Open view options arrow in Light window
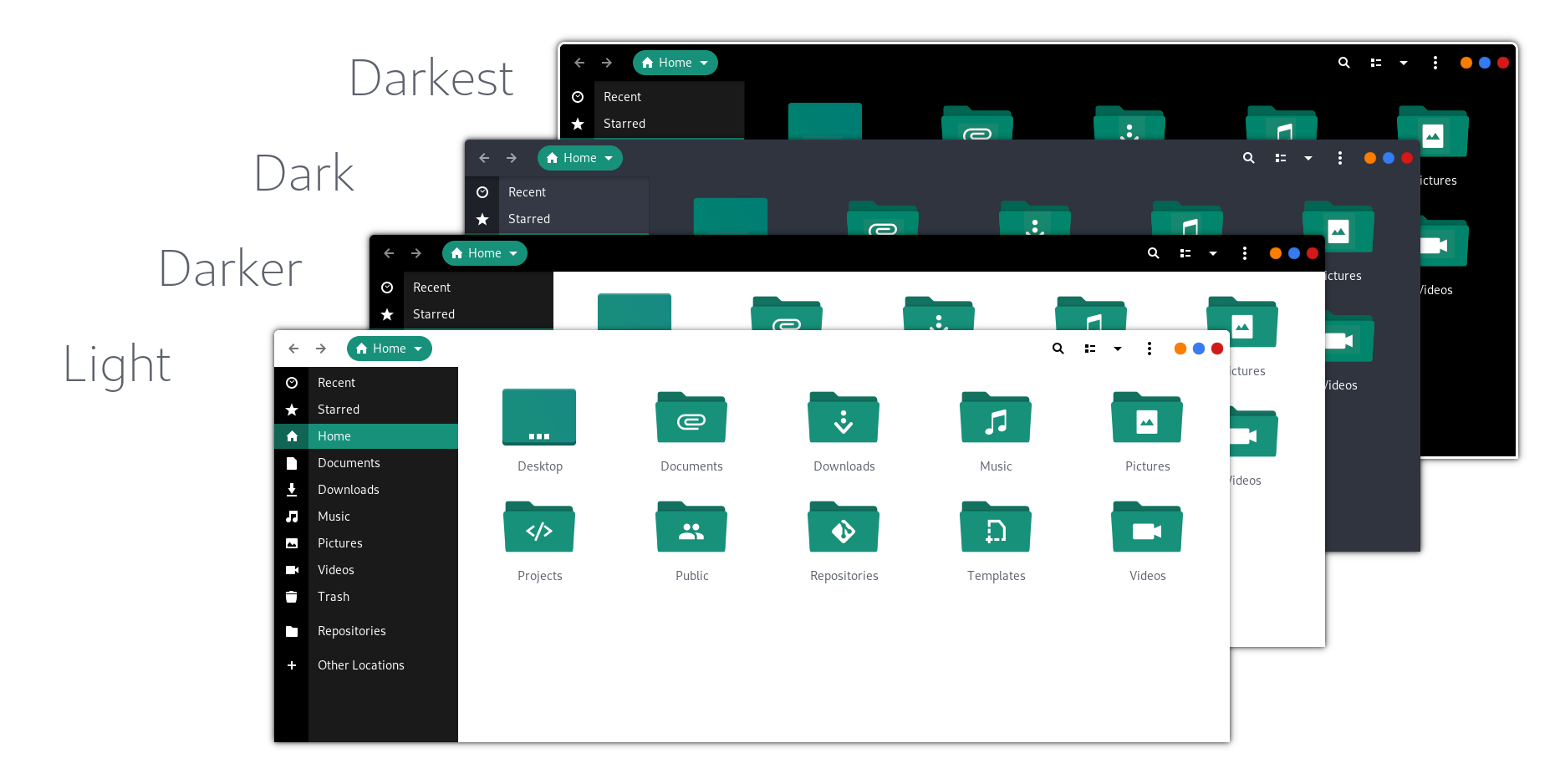The width and height of the screenshot is (1560, 784). tap(1118, 349)
